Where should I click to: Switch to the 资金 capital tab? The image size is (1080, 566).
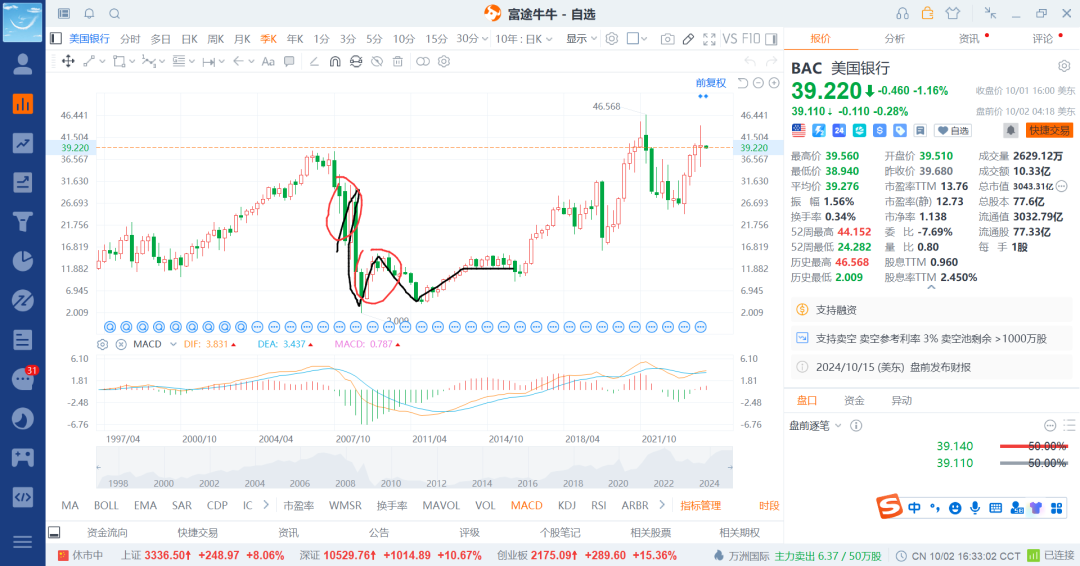pos(854,400)
